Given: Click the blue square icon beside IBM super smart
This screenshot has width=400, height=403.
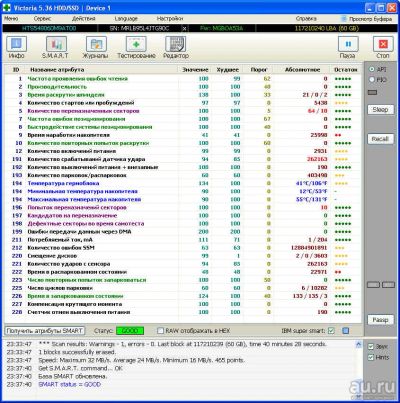Looking at the screenshot, I should tap(345, 331).
